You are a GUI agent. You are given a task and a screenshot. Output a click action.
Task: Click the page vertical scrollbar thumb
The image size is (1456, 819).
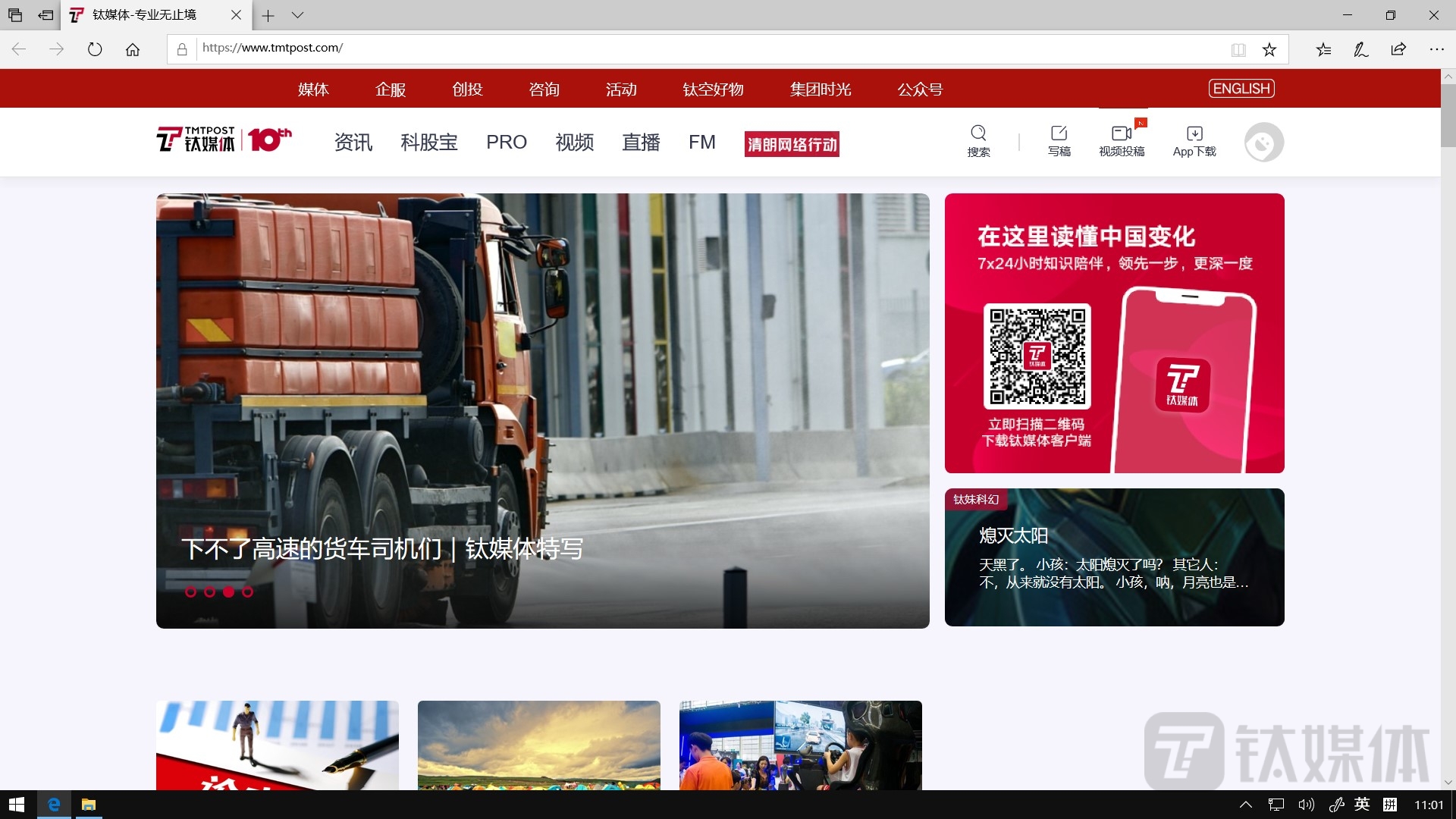click(1448, 115)
